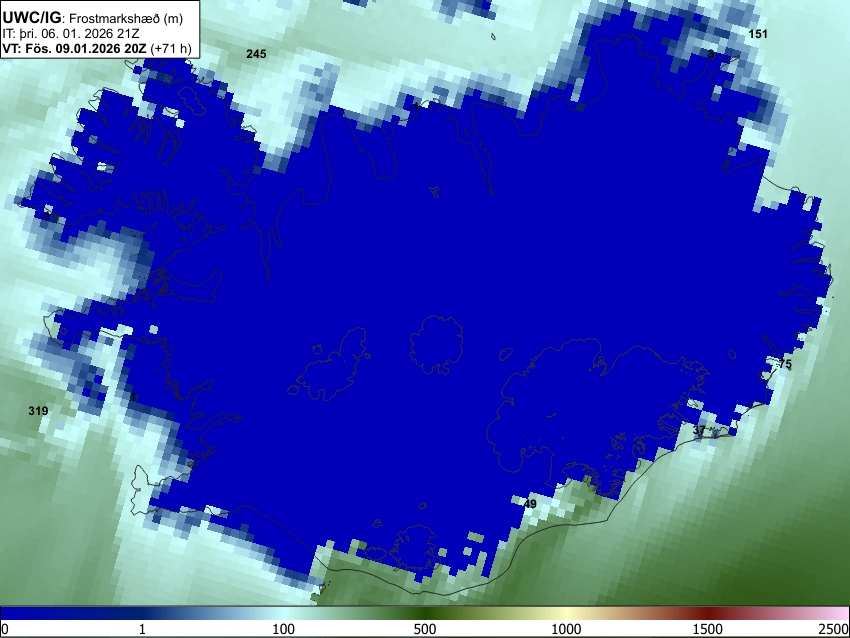Viewport: 850px width, 638px height.
Task: Click the 1500 label on the color scale
Action: [708, 629]
